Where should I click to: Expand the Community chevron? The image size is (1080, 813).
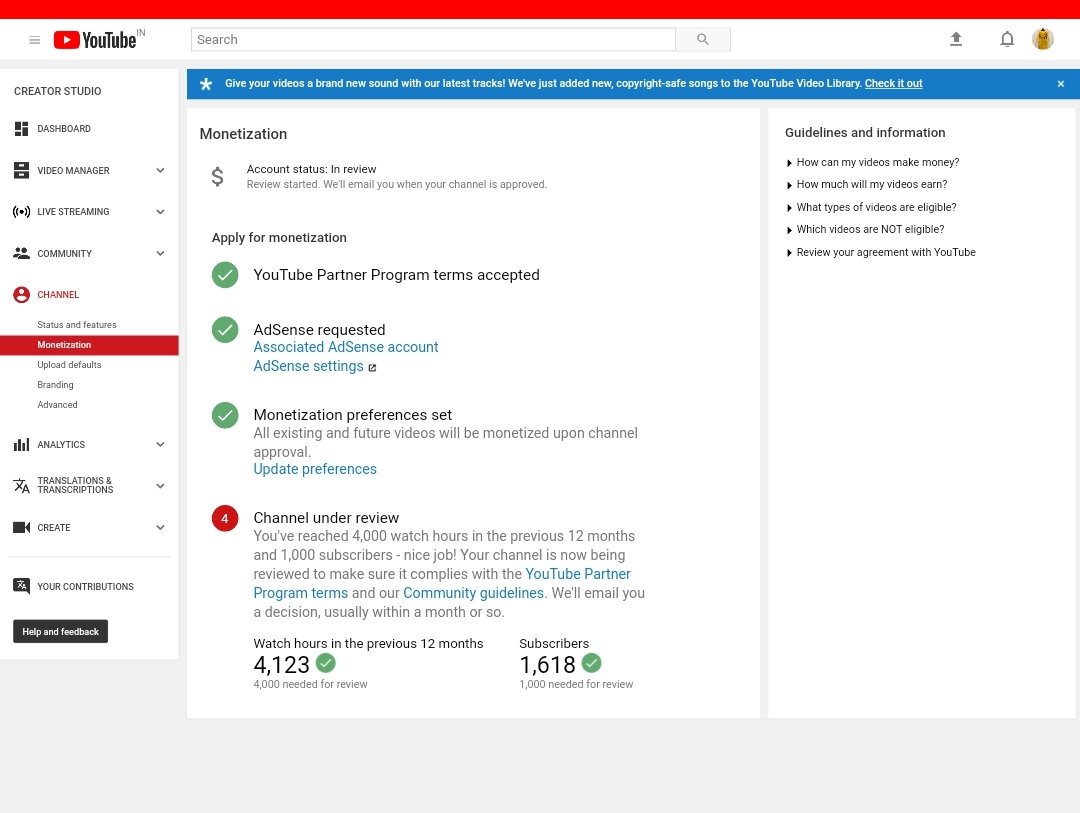tap(160, 253)
